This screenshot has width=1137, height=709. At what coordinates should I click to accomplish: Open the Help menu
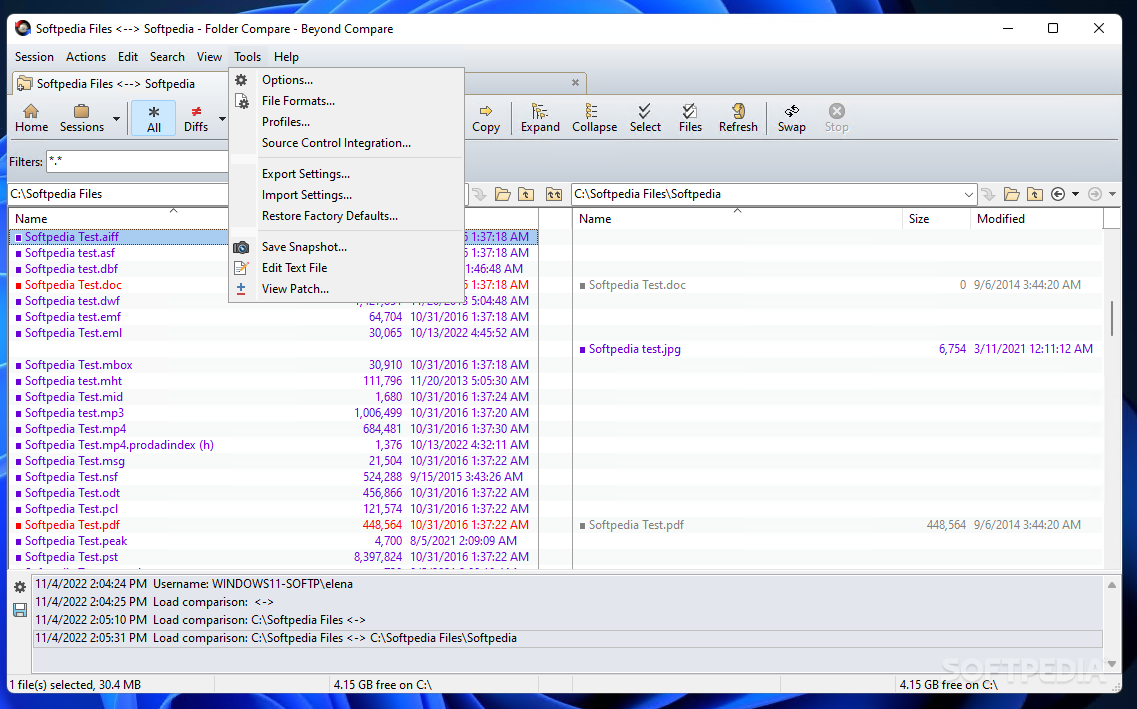click(x=286, y=57)
